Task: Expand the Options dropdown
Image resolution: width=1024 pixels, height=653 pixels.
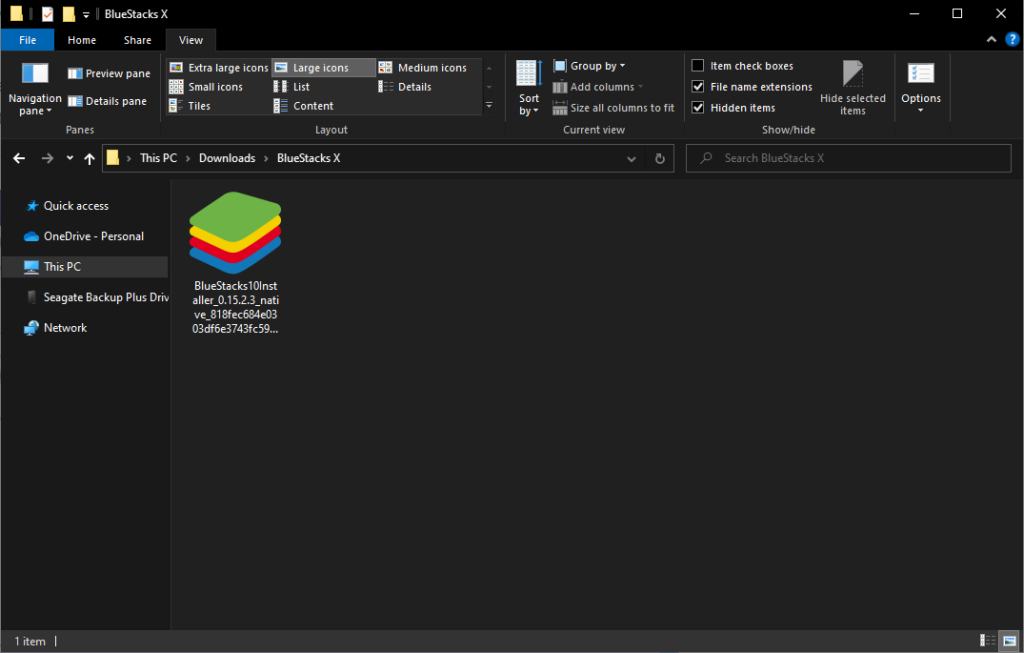Action: [x=921, y=88]
